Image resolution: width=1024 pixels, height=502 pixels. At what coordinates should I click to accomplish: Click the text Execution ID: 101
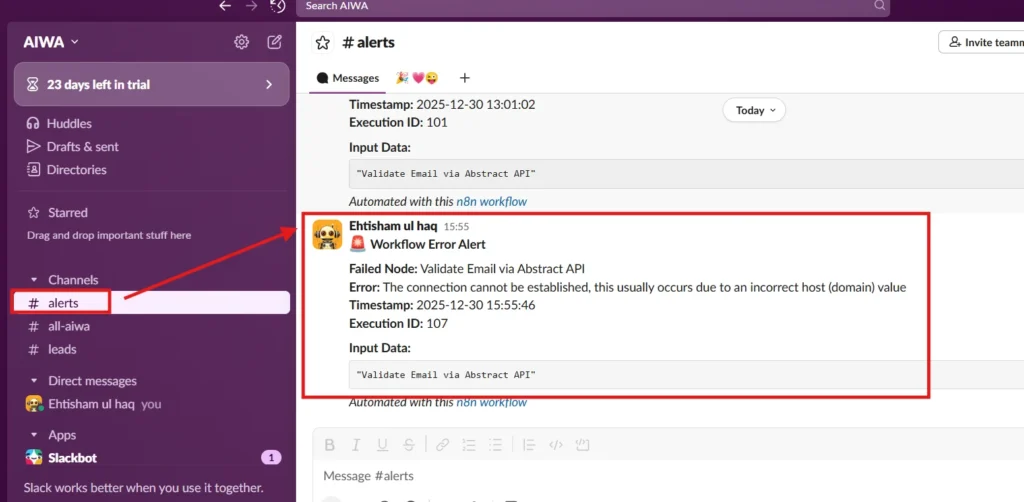click(x=398, y=122)
